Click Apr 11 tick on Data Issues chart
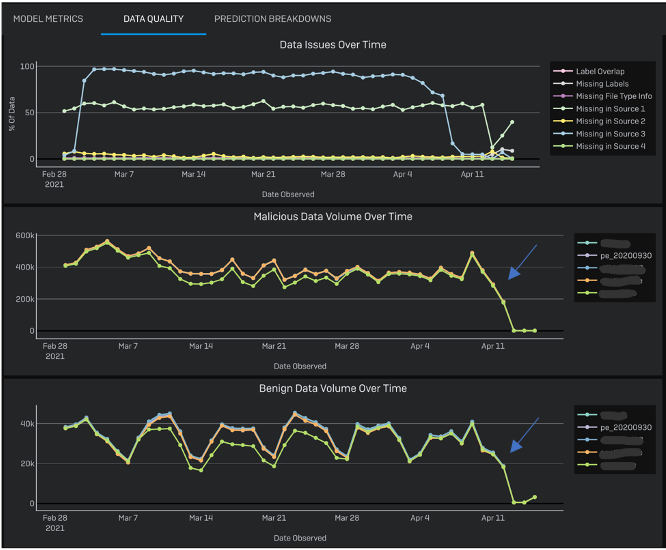This screenshot has height=550, width=666. [472, 174]
